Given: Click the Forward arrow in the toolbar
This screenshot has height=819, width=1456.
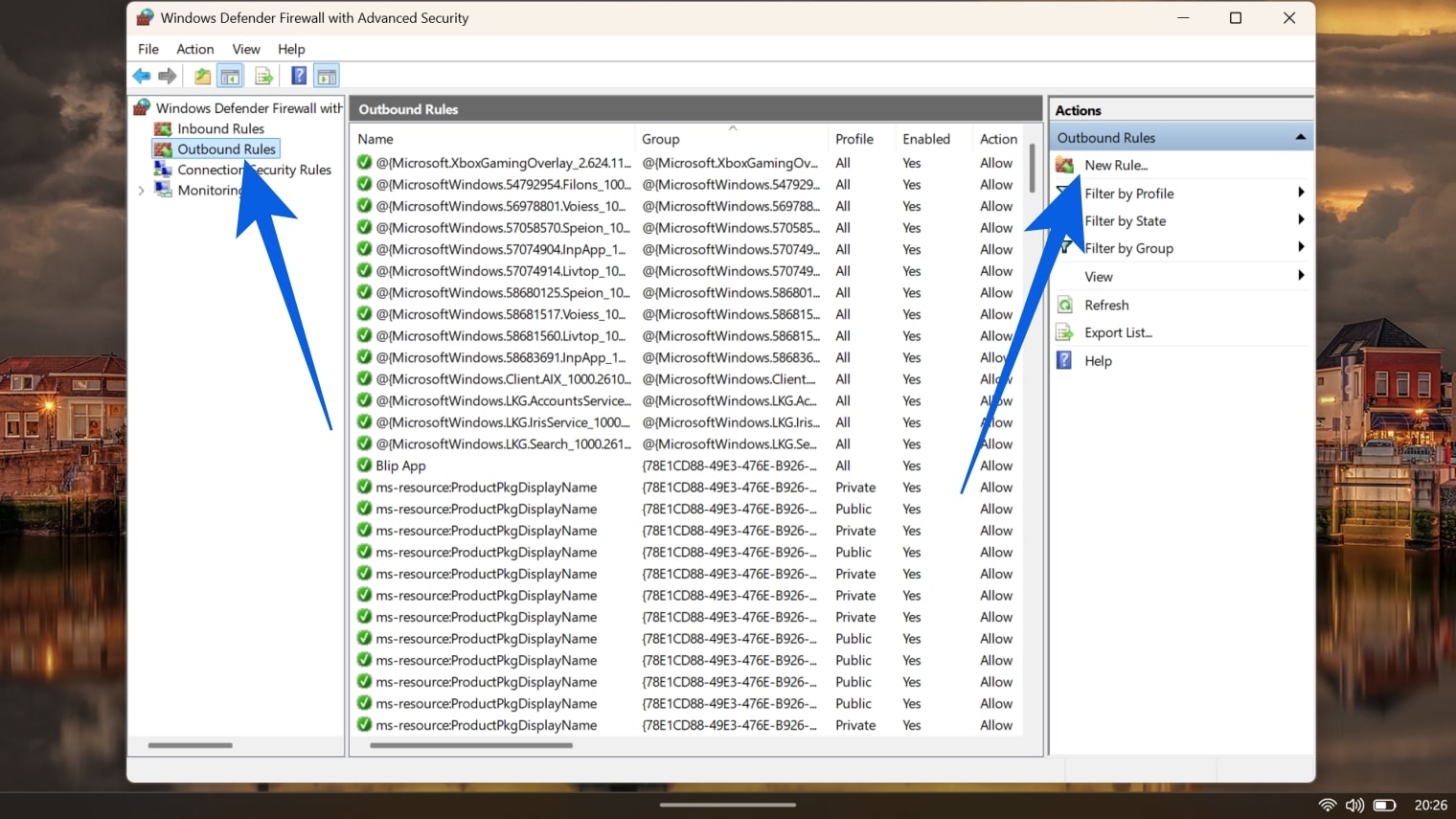Looking at the screenshot, I should coord(168,76).
